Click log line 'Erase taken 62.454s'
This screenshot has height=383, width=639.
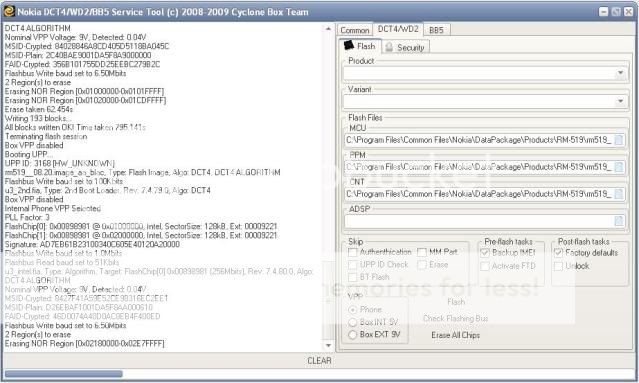(x=39, y=109)
